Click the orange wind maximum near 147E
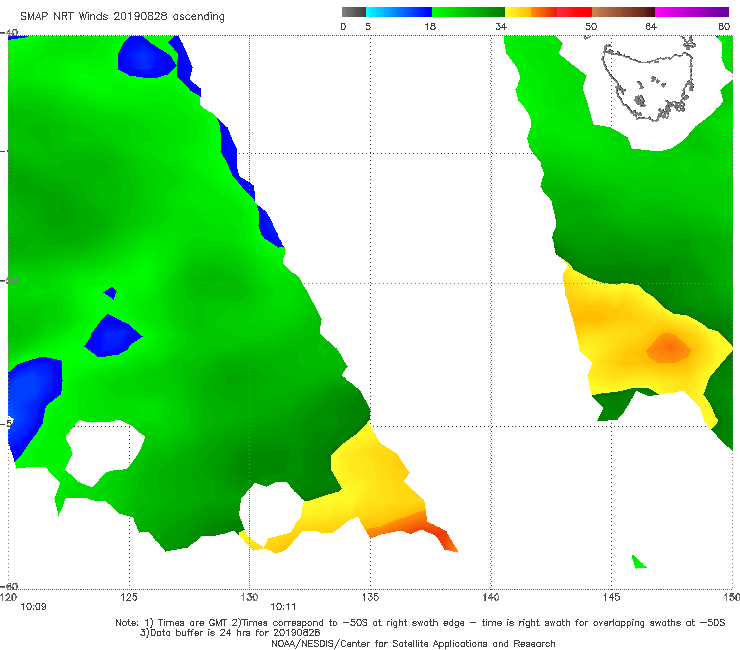 (669, 348)
